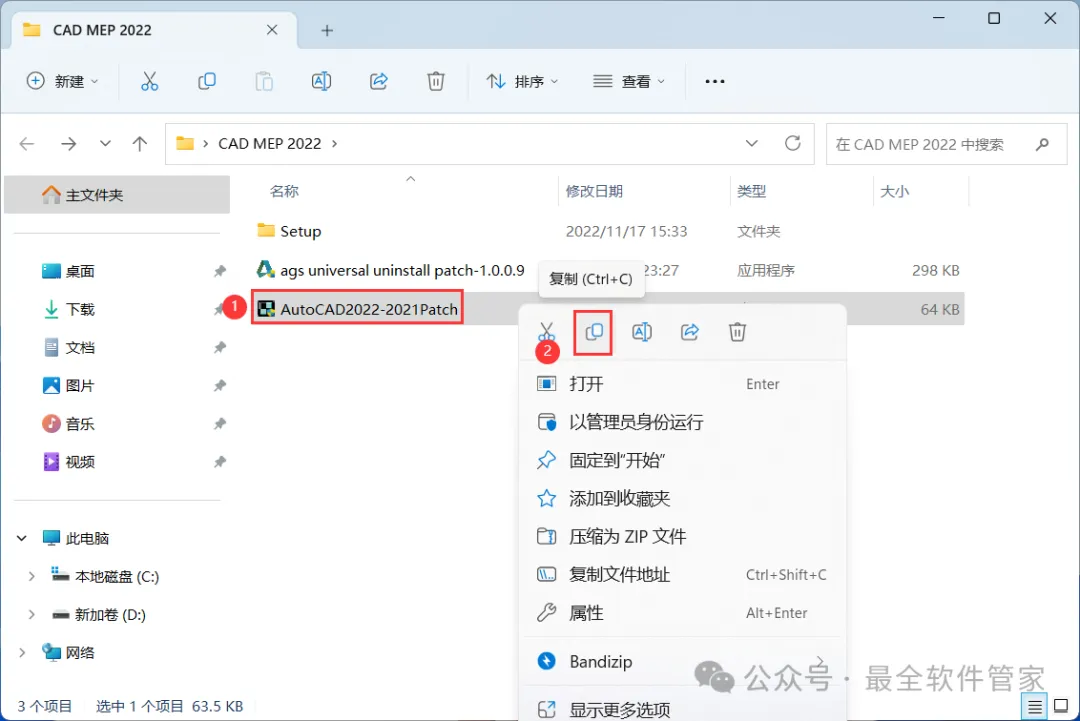Click the Copy icon in the context menu
Viewport: 1080px width, 721px height.
tap(594, 332)
